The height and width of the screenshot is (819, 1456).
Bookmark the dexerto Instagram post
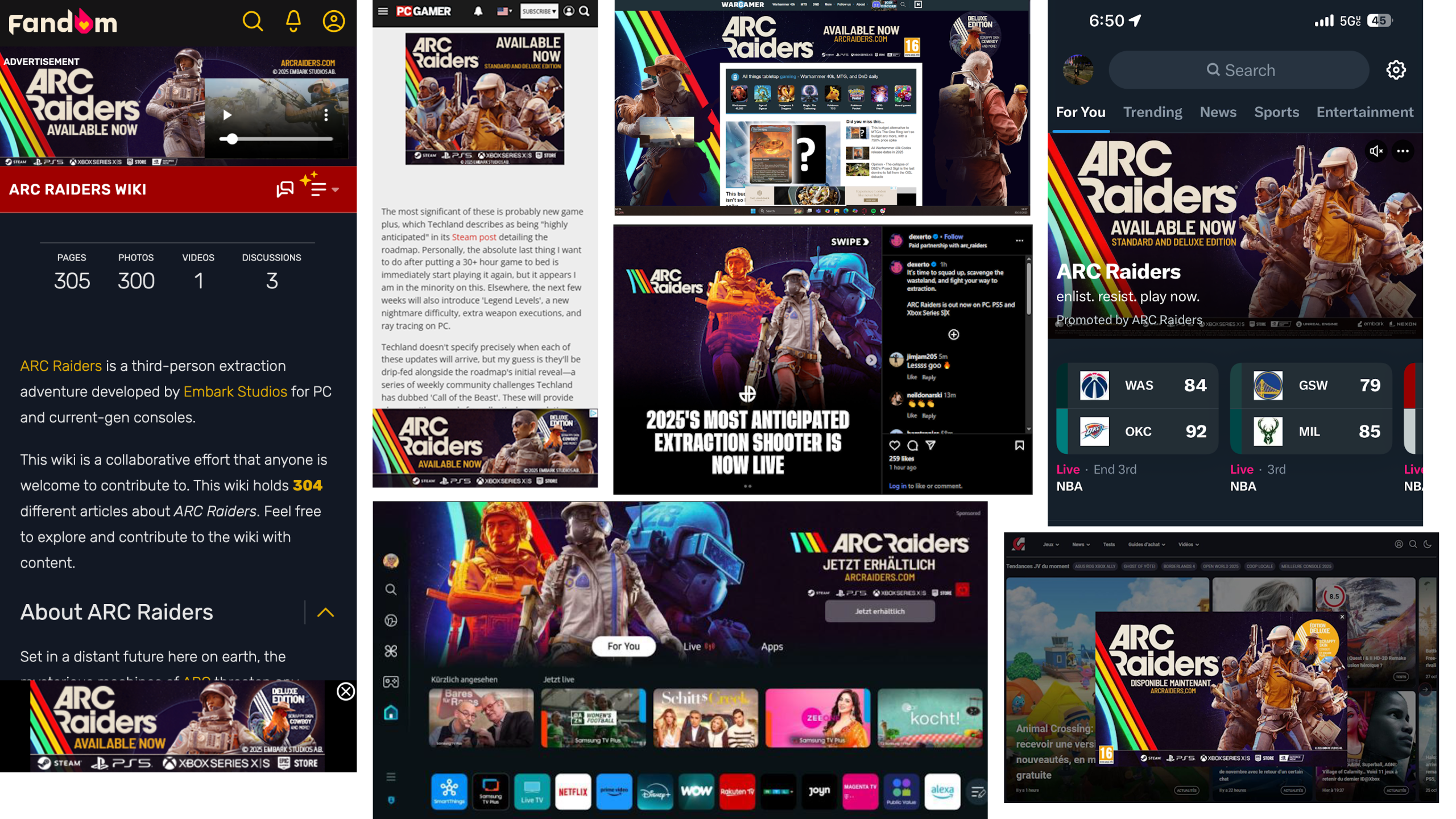1019,445
